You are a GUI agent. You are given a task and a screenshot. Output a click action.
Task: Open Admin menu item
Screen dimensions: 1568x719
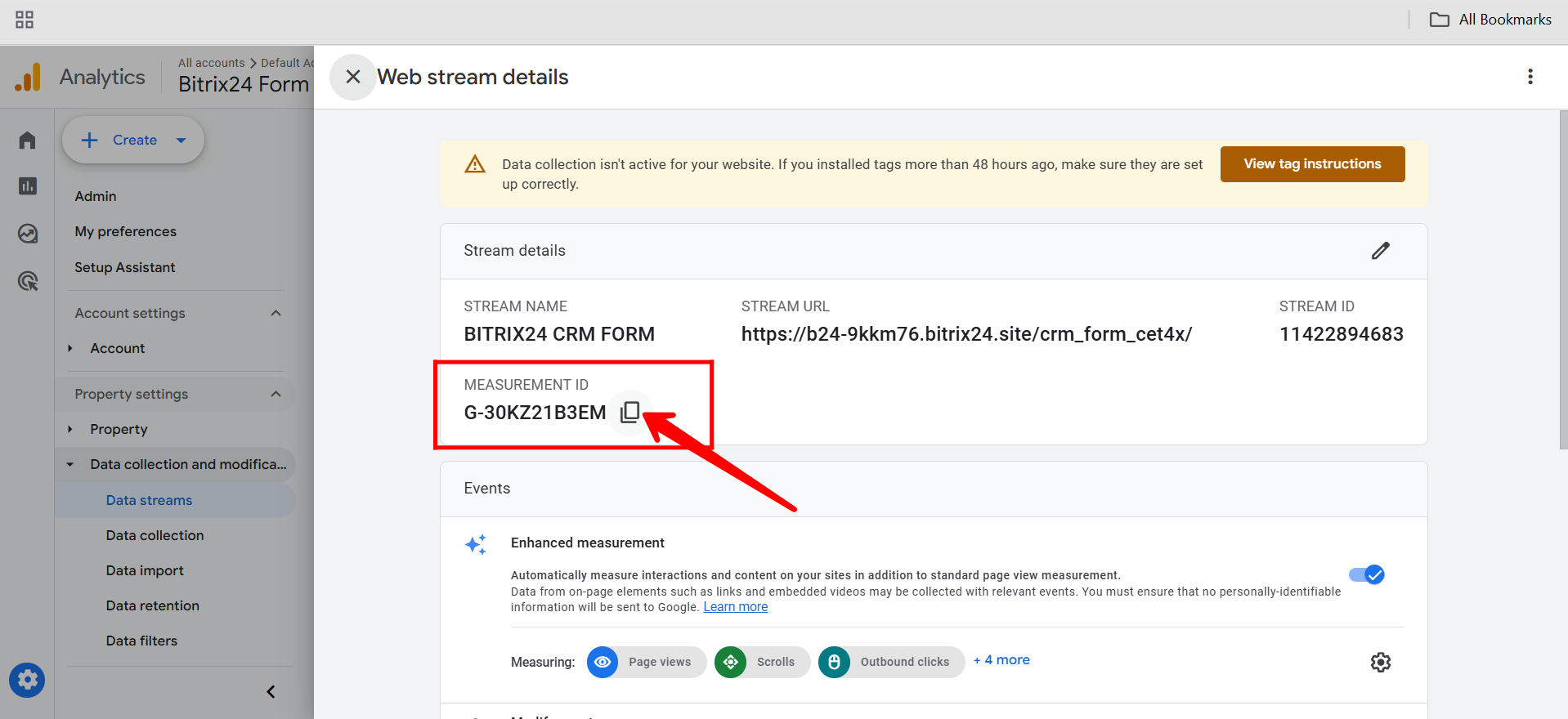(95, 196)
